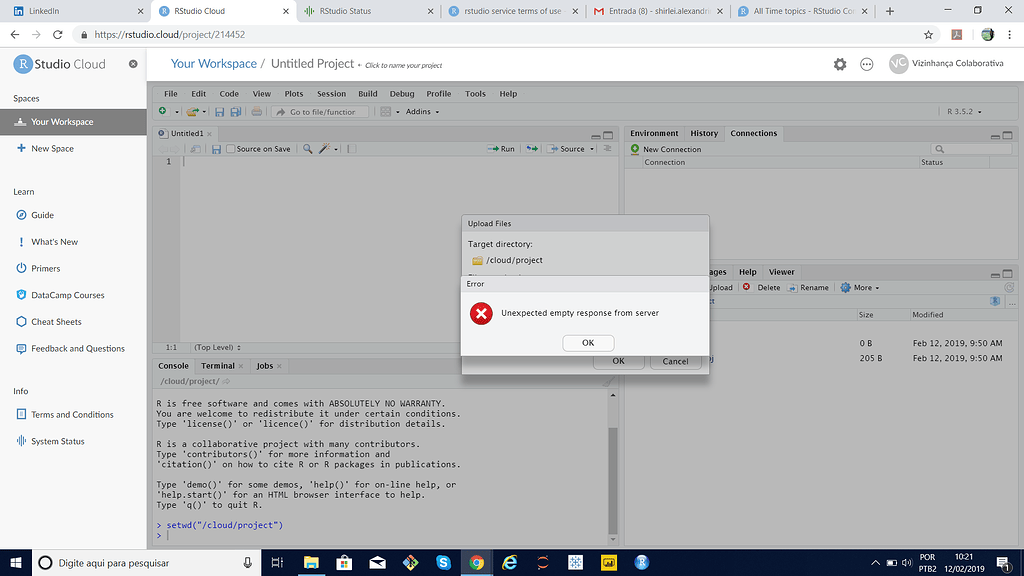Click OK in the Error dialog

point(588,343)
